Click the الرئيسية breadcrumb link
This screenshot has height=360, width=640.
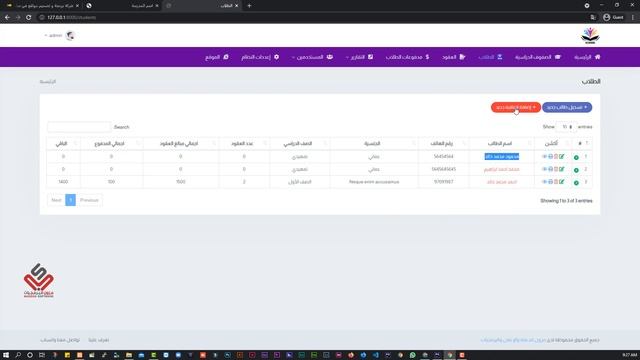[x=48, y=82]
